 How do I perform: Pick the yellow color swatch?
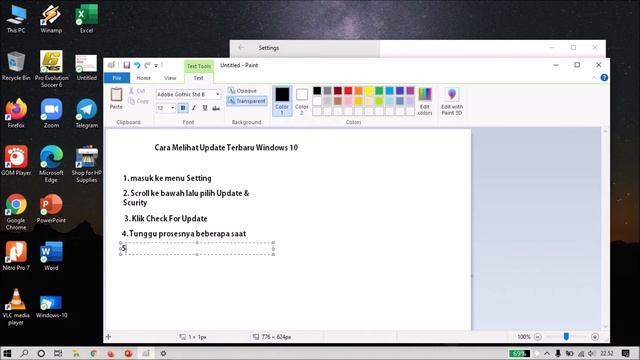[369, 91]
